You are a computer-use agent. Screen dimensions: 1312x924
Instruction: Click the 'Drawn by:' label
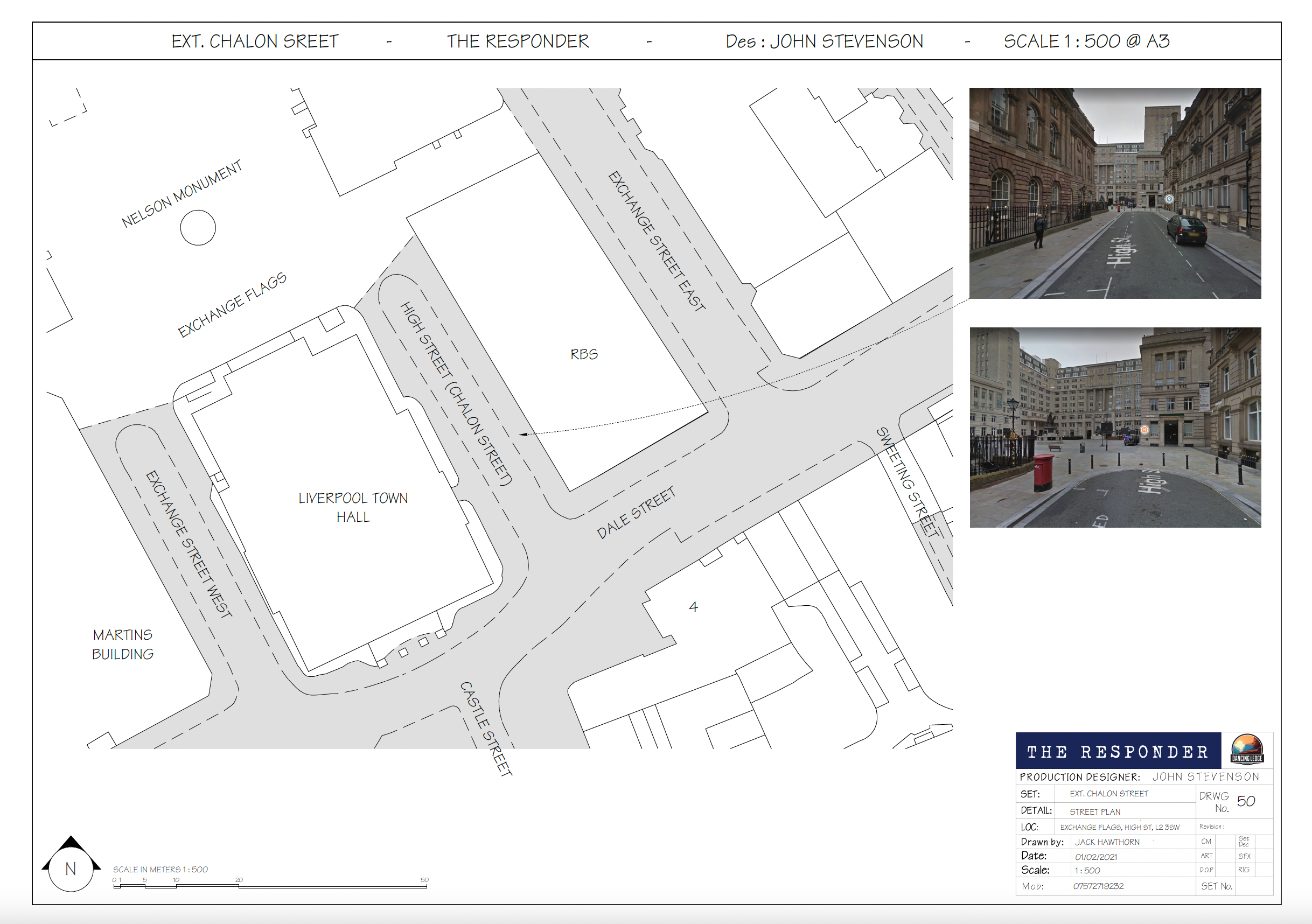(1042, 842)
